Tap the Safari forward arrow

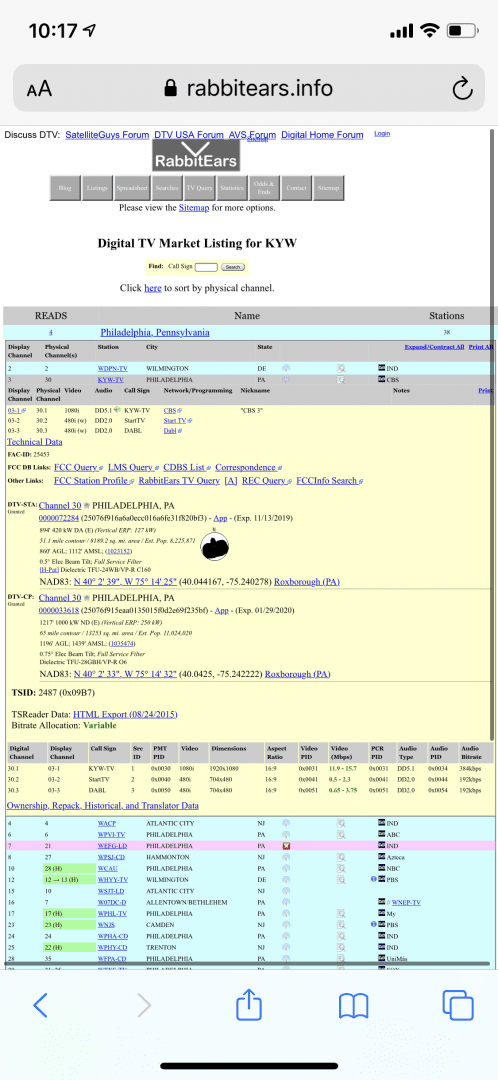[145, 1006]
